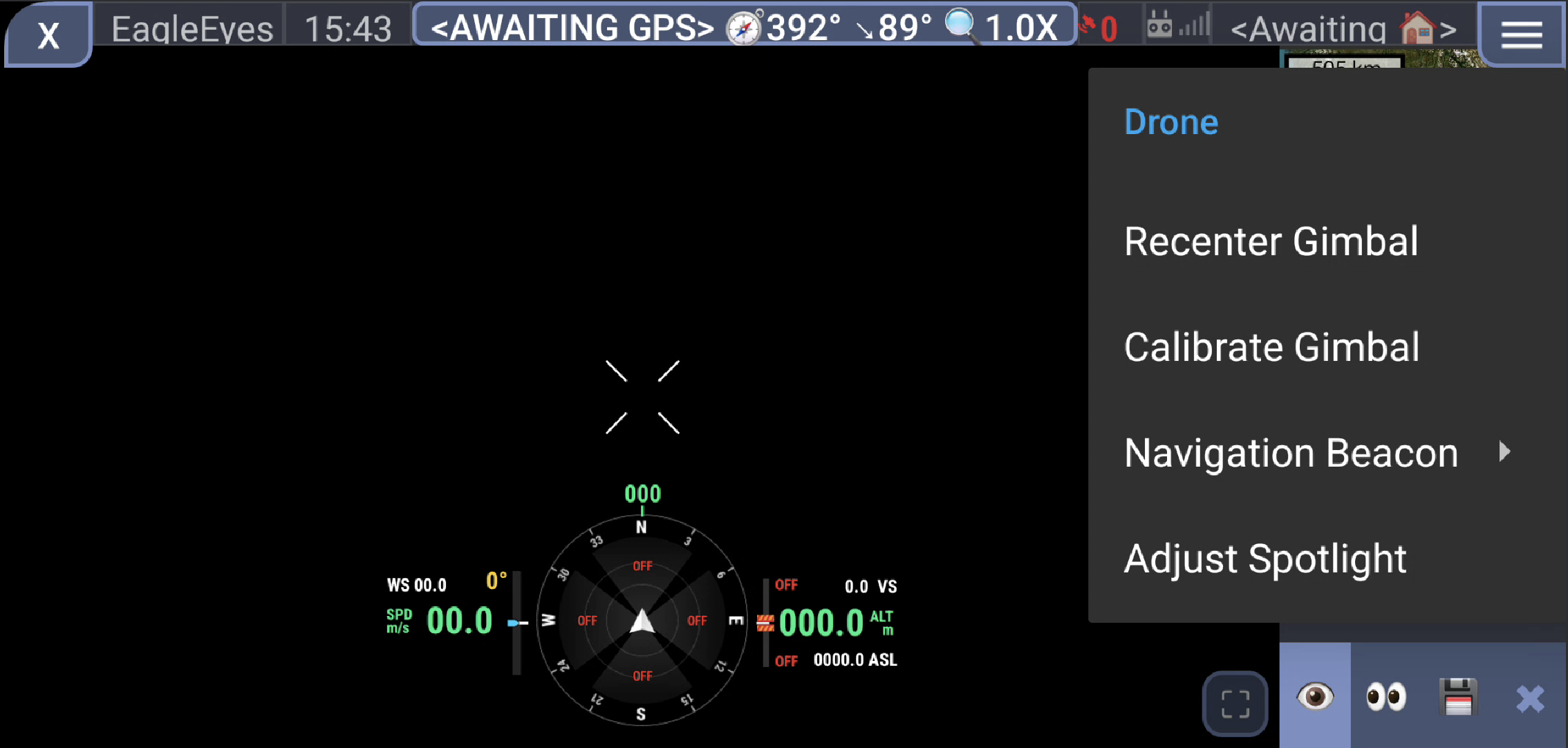The image size is (1568, 748).
Task: Expand the Navigation Beacon submenu arrow
Action: coord(1504,452)
